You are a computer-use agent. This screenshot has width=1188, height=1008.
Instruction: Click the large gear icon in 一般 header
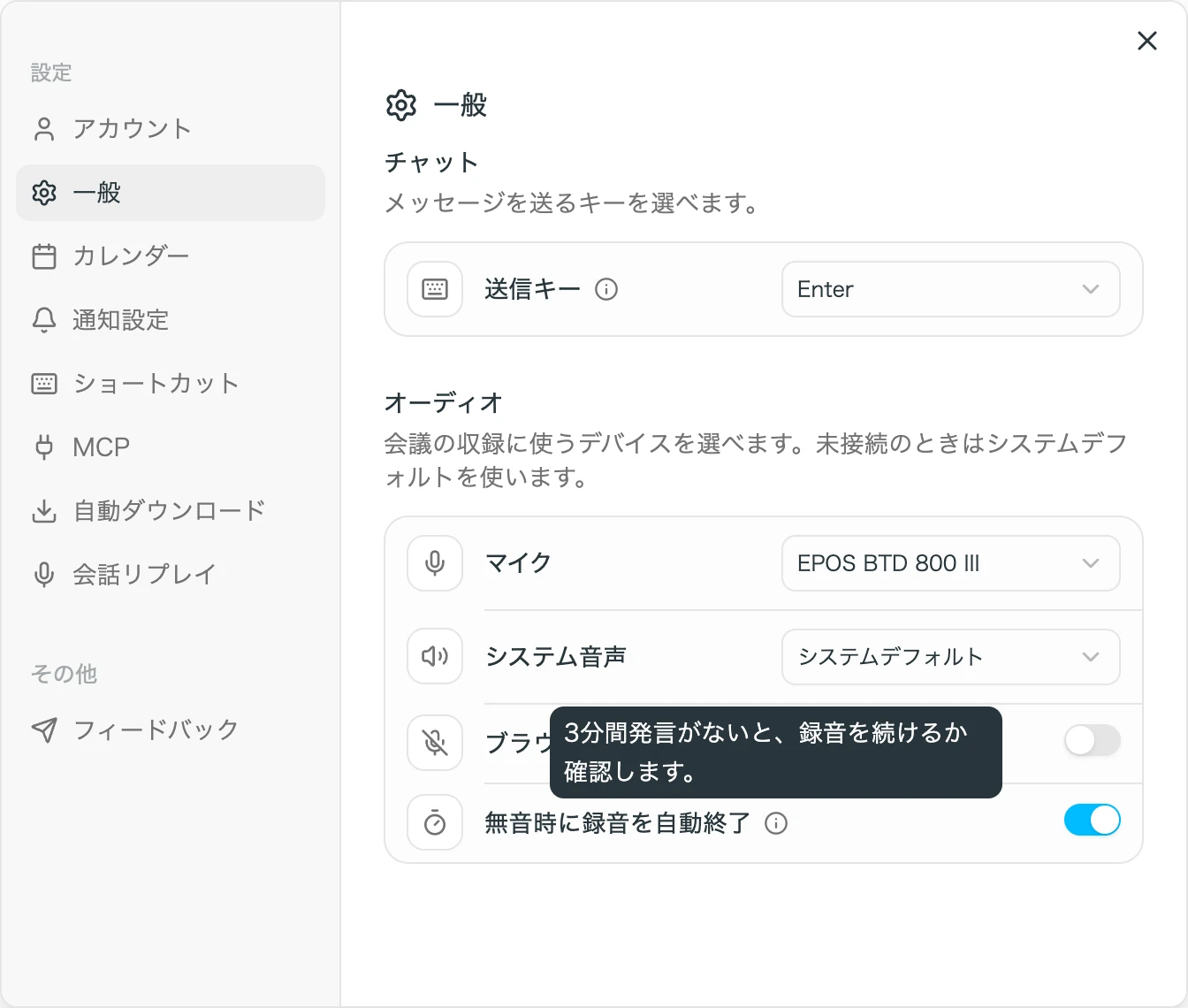click(x=401, y=105)
